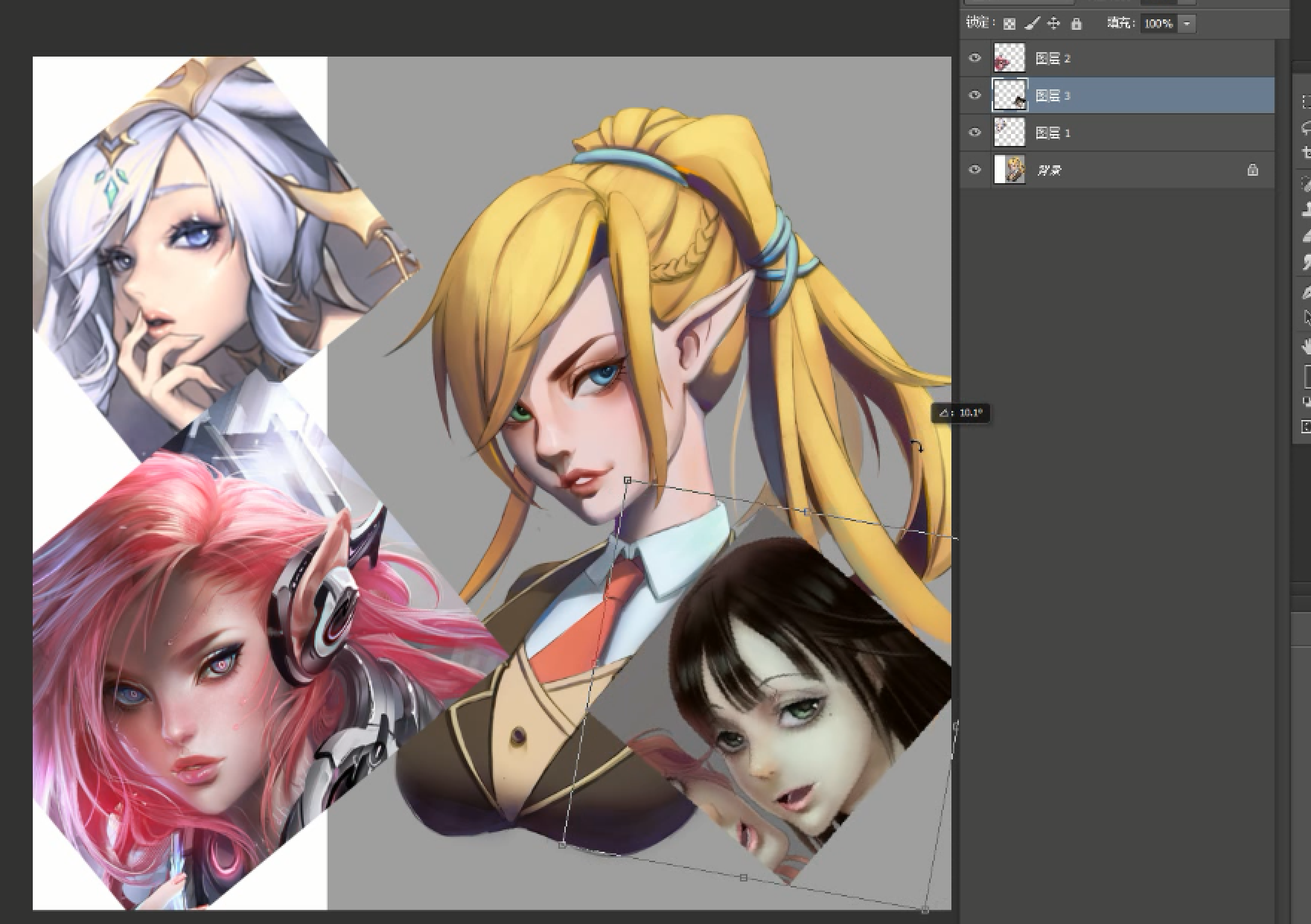Viewport: 1311px width, 924px height.
Task: Toggle lock all padlock icon
Action: tap(1076, 24)
